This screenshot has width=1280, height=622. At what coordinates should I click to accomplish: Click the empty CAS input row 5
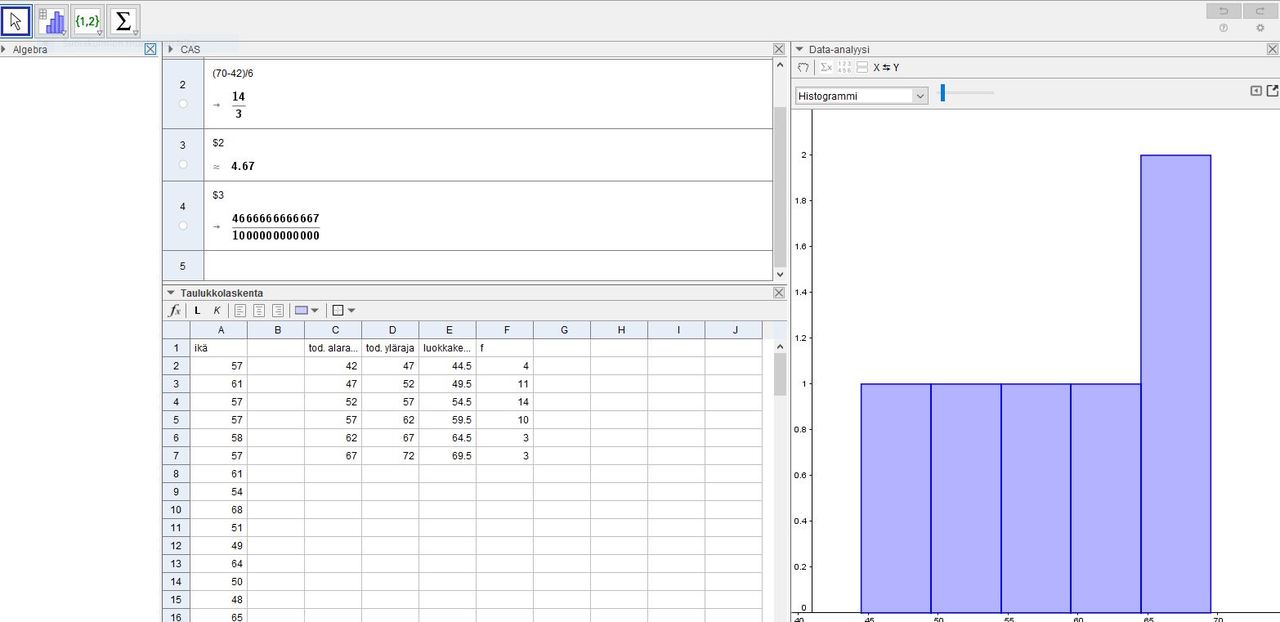[488, 266]
